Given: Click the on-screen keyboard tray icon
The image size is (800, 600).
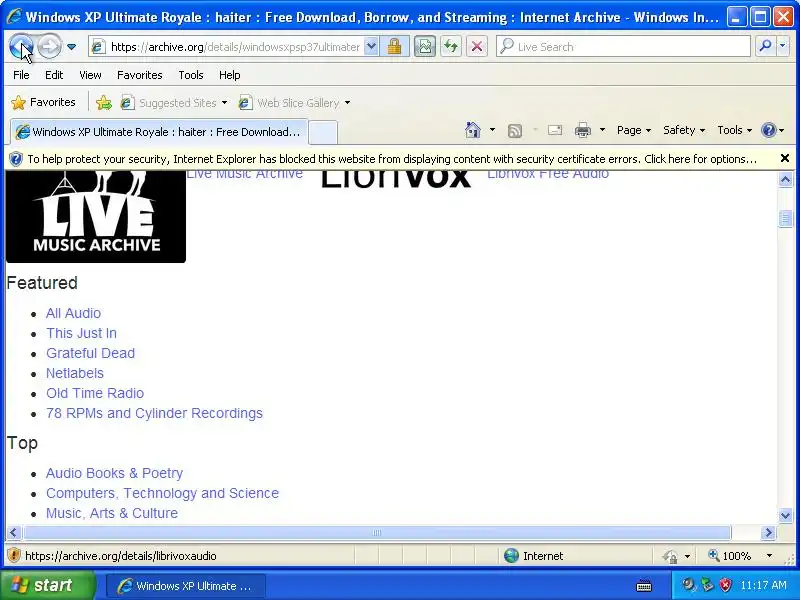Looking at the screenshot, I should (x=644, y=585).
